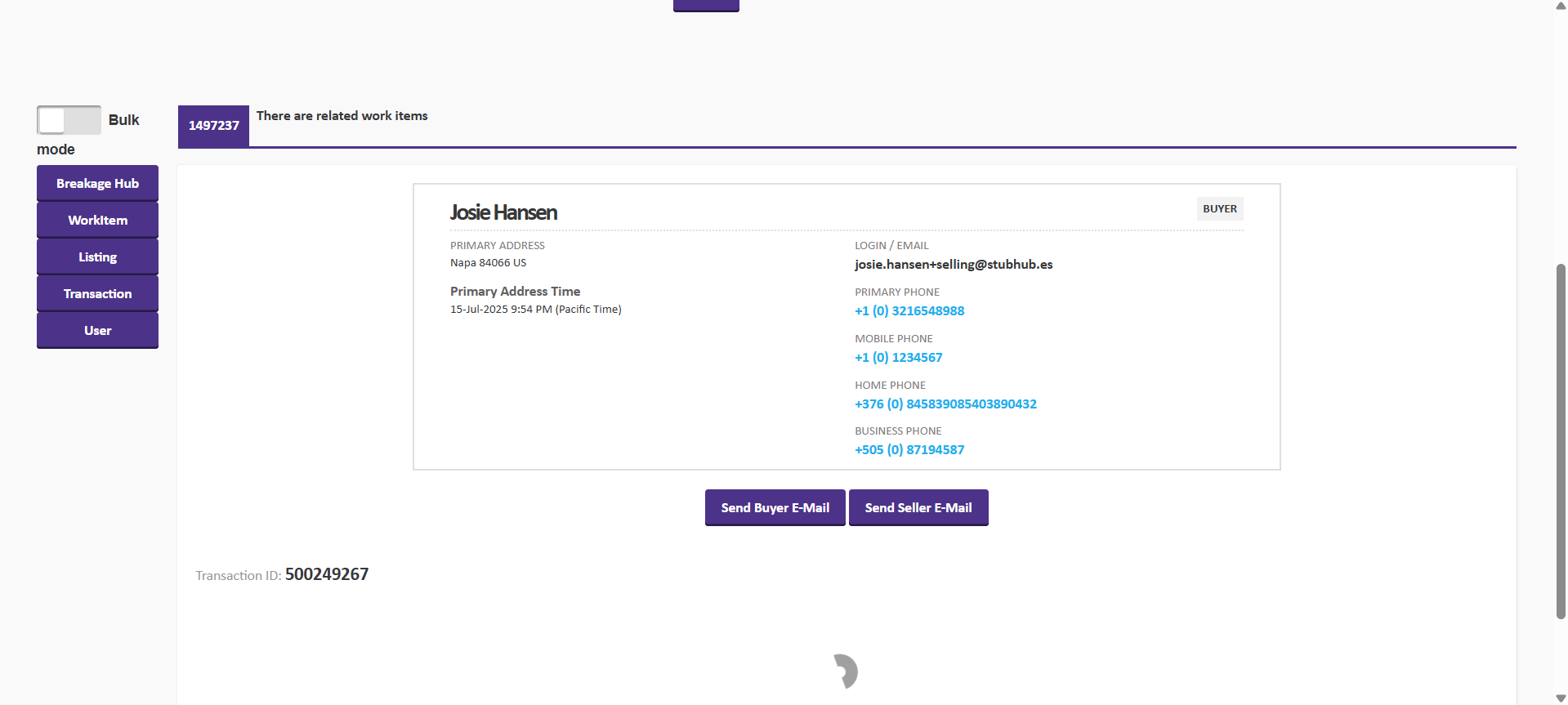Open the Breakage Hub section
Viewport: 1568px width, 705px height.
97,183
